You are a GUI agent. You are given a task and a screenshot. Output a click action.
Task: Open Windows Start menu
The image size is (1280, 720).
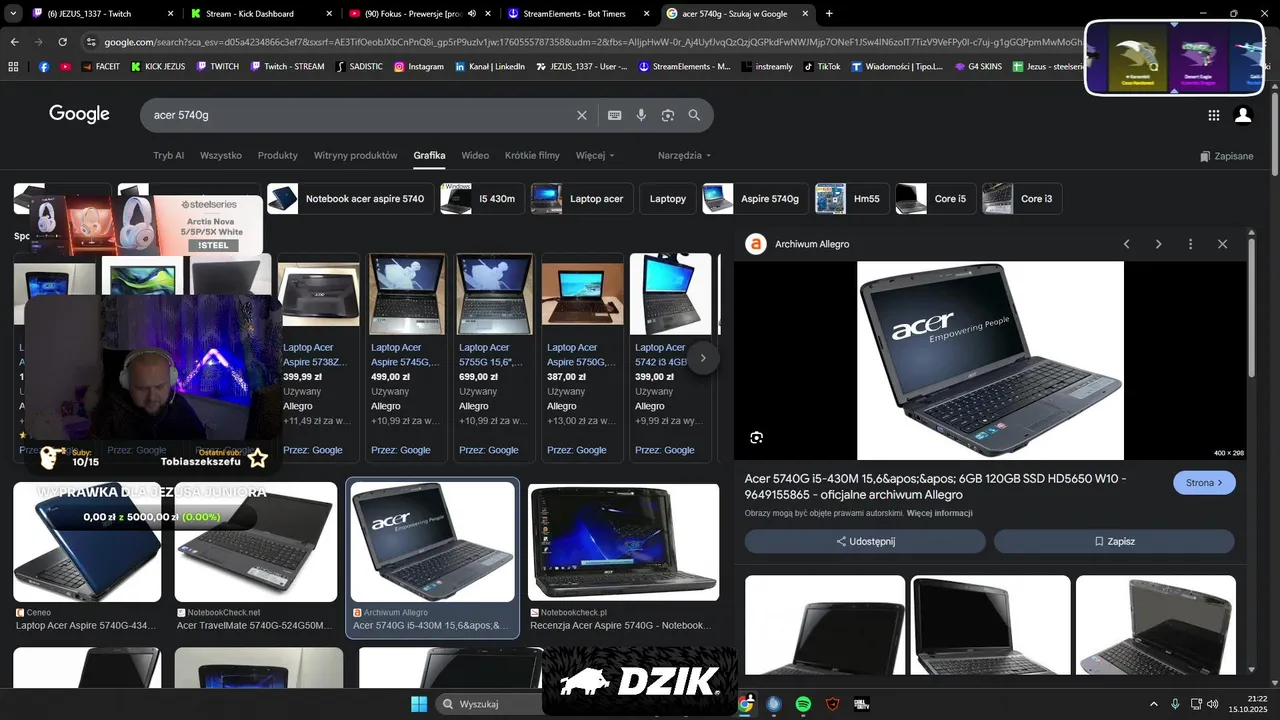419,704
